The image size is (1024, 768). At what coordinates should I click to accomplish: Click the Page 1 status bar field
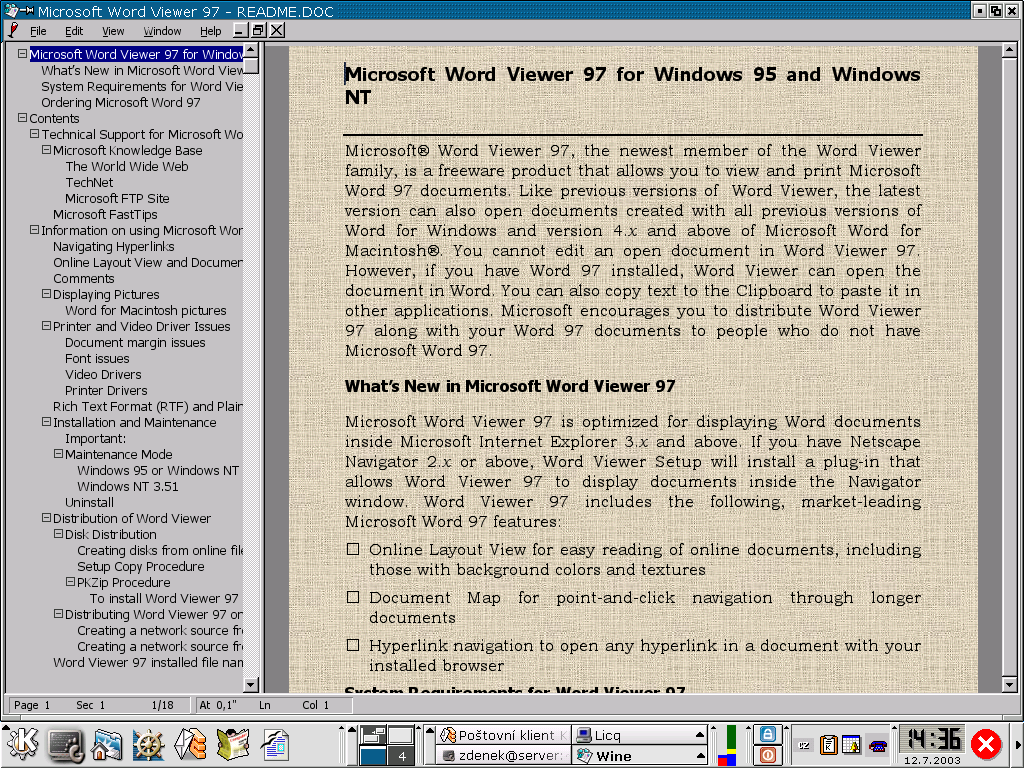click(x=32, y=705)
